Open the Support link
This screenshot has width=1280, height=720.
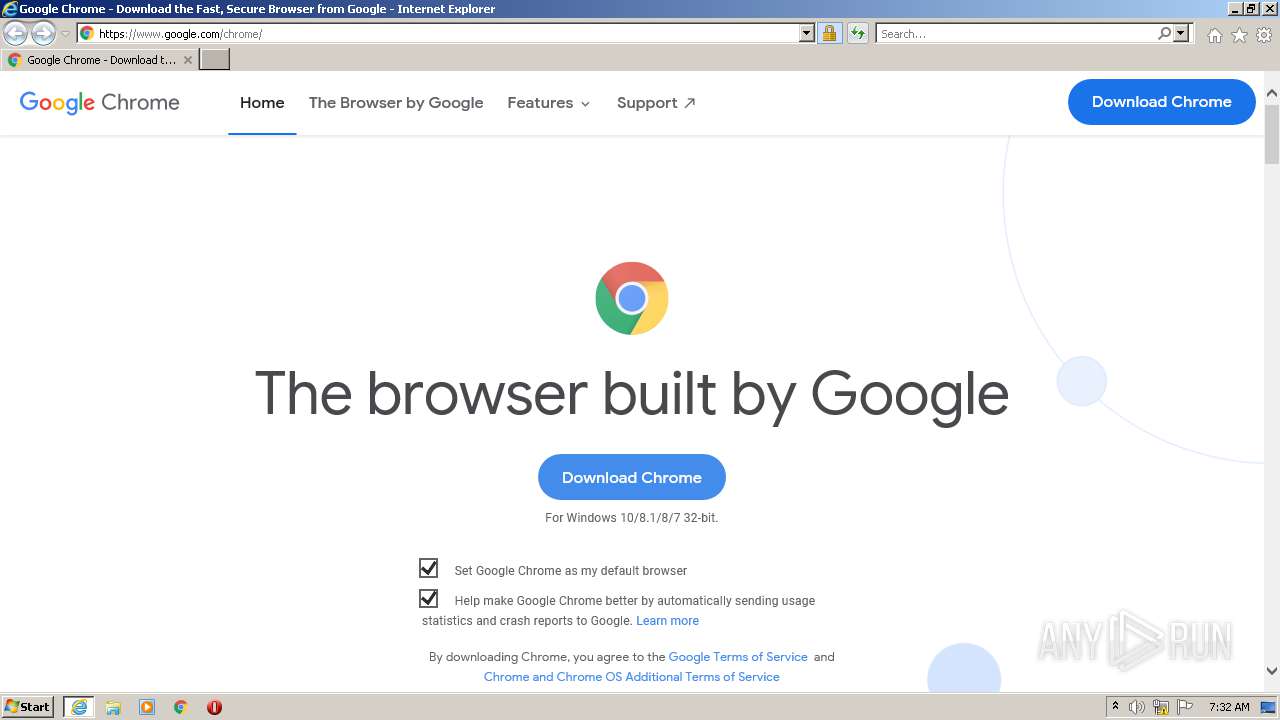pyautogui.click(x=656, y=102)
